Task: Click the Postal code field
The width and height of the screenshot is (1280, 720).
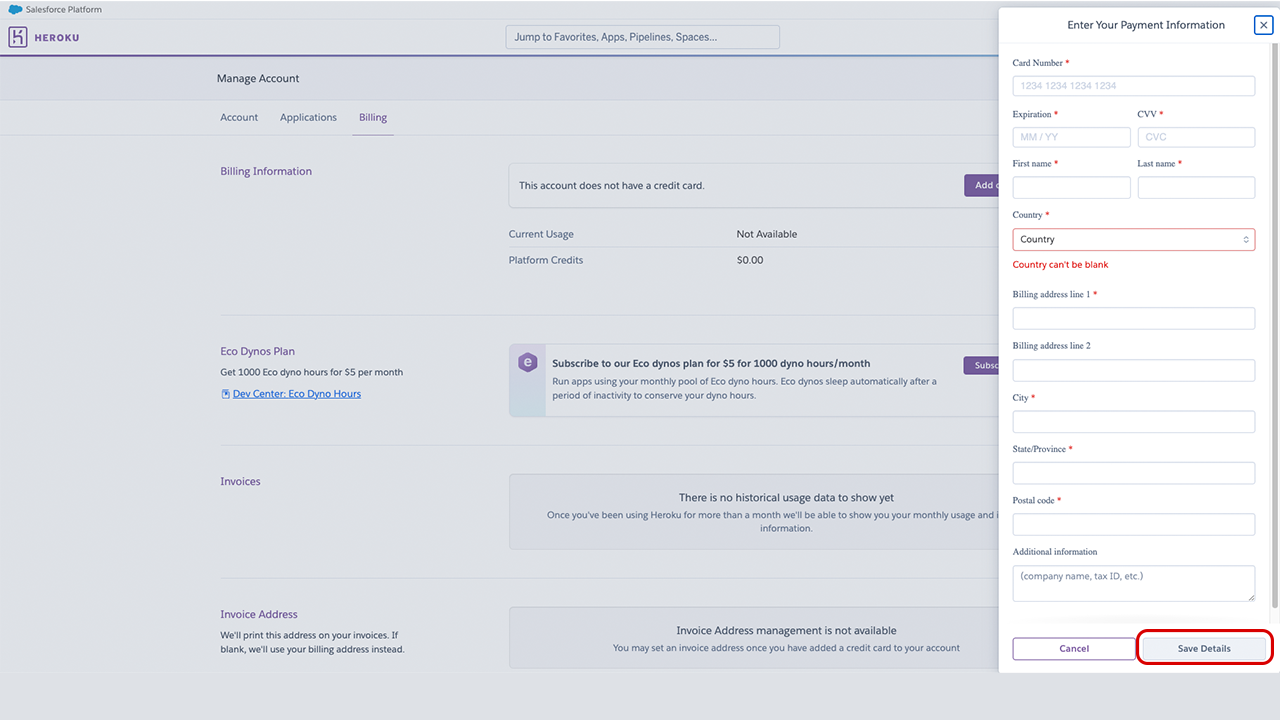Action: [1133, 524]
